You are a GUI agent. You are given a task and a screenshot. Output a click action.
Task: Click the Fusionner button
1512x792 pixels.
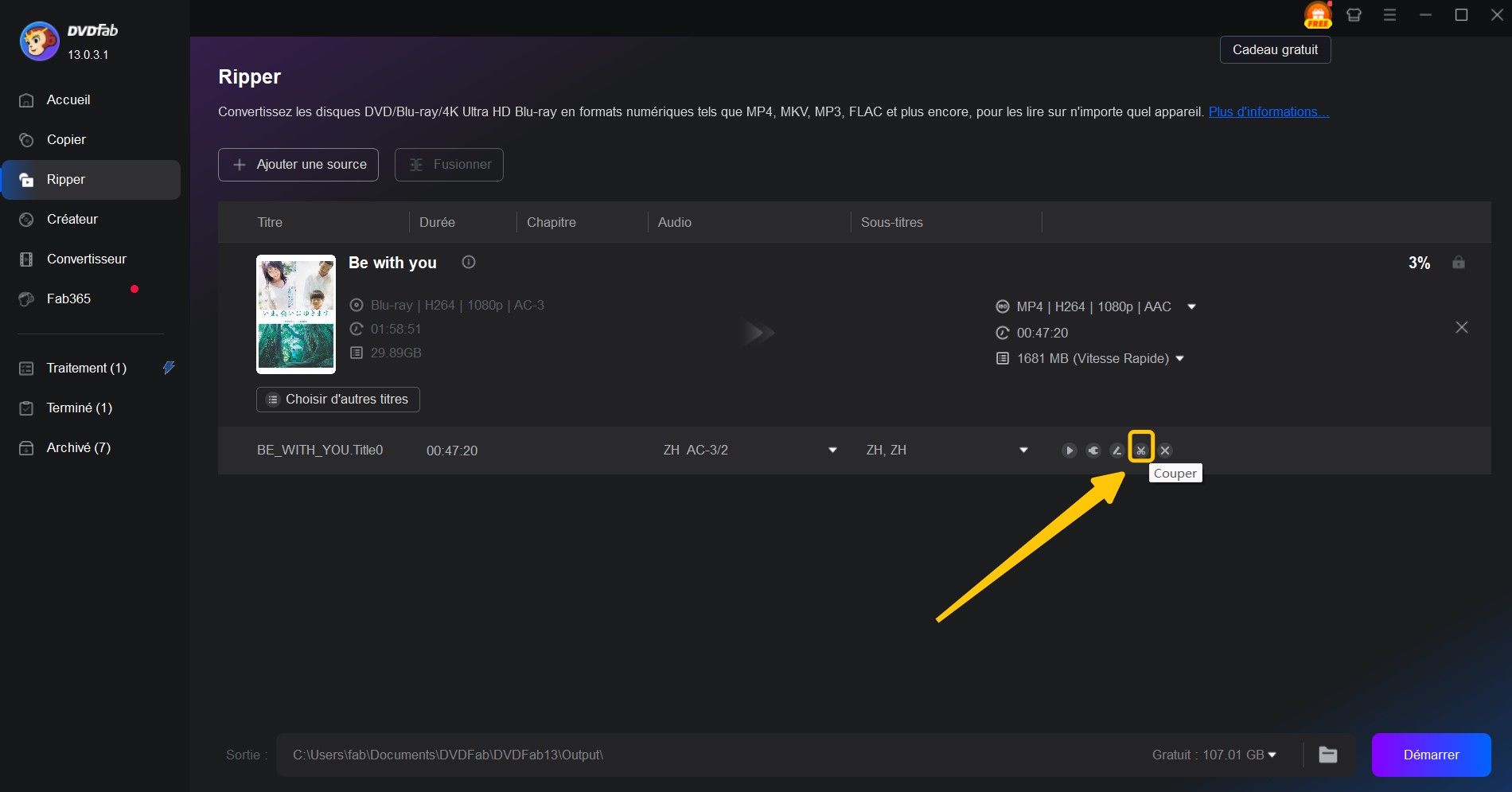click(x=449, y=165)
